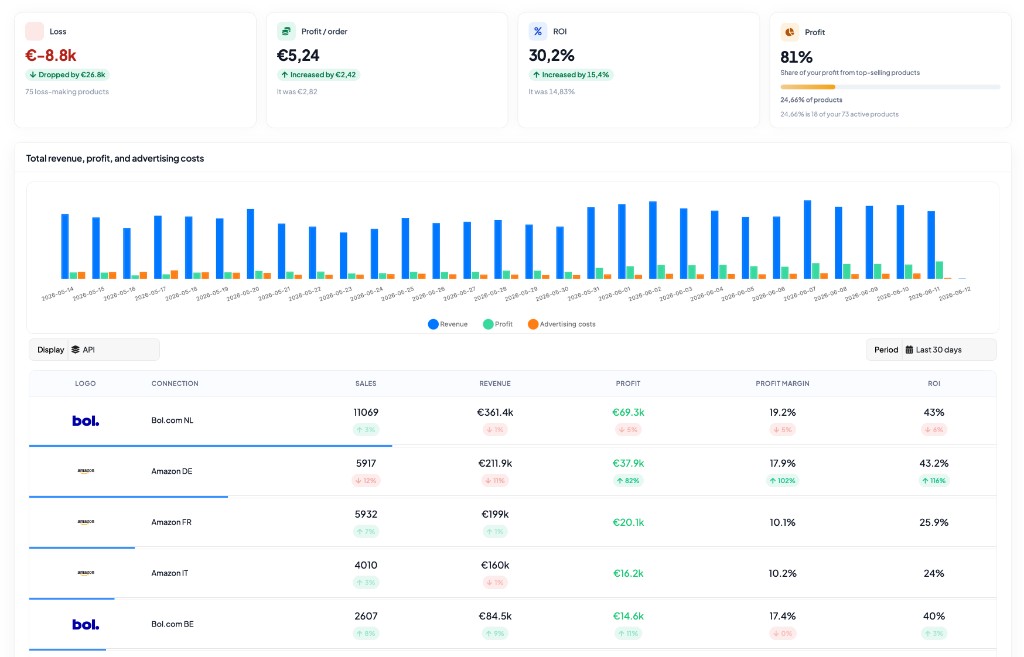Click the blue revenue bar for 2026-05-20
The height and width of the screenshot is (657, 1024).
click(250, 244)
